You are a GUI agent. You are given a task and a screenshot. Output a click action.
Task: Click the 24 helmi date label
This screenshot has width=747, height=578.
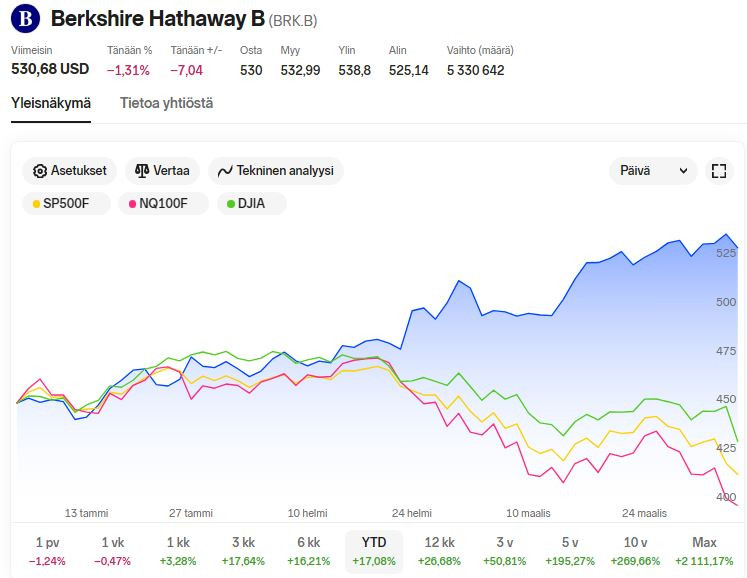point(412,513)
